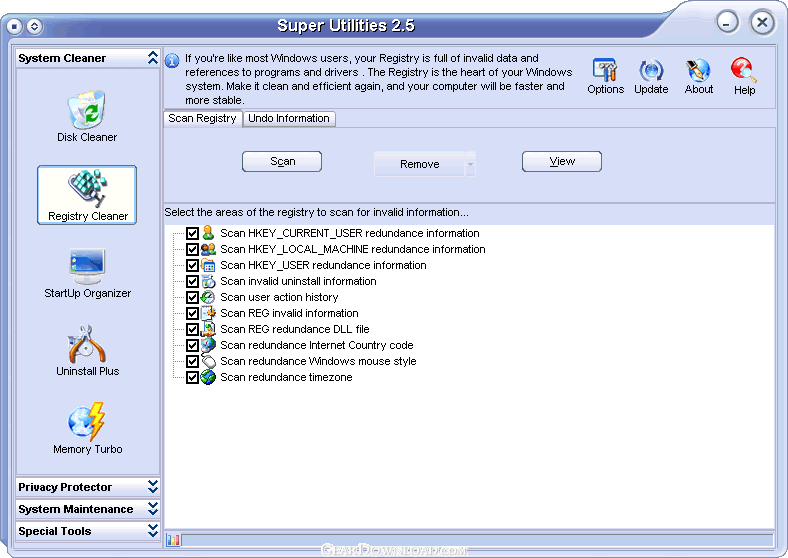The image size is (788, 558).
Task: Click the redundance timezone globe icon
Action: (x=208, y=377)
